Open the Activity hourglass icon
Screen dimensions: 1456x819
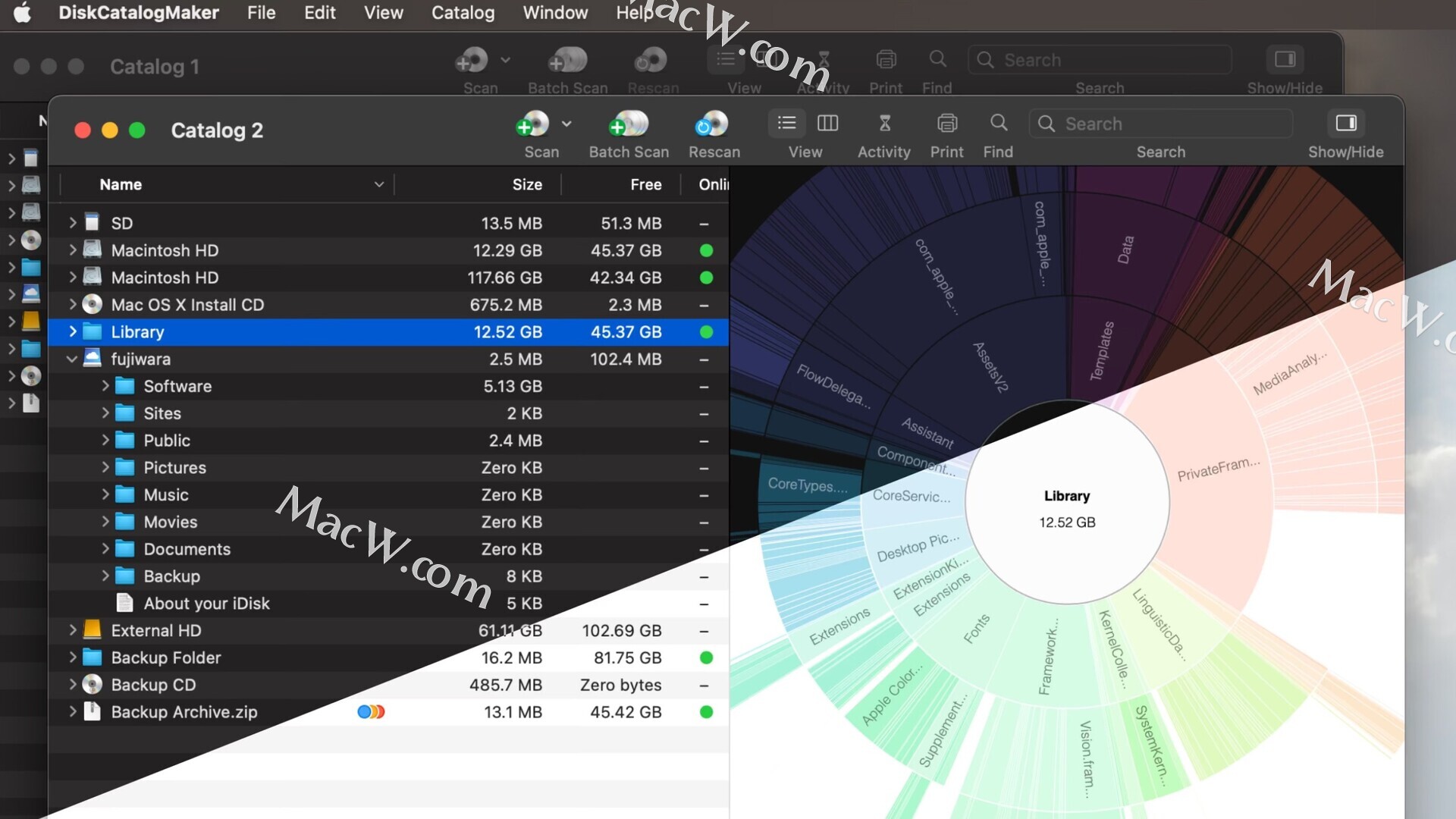(x=884, y=124)
